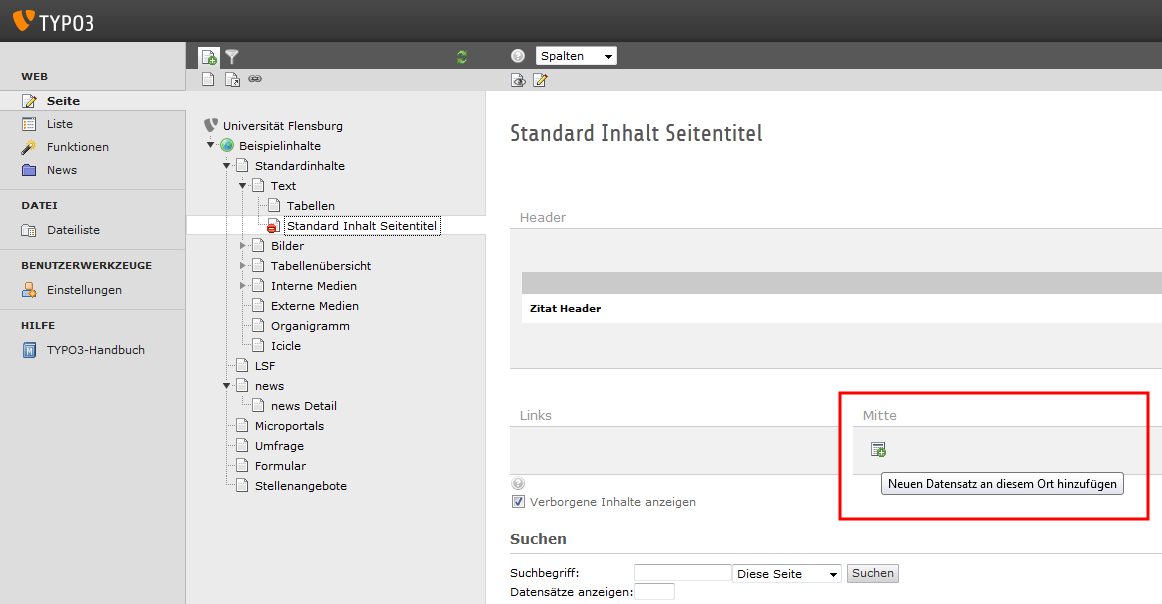1162x604 pixels.
Task: Select the Stellenangebote page in tree
Action: click(300, 486)
